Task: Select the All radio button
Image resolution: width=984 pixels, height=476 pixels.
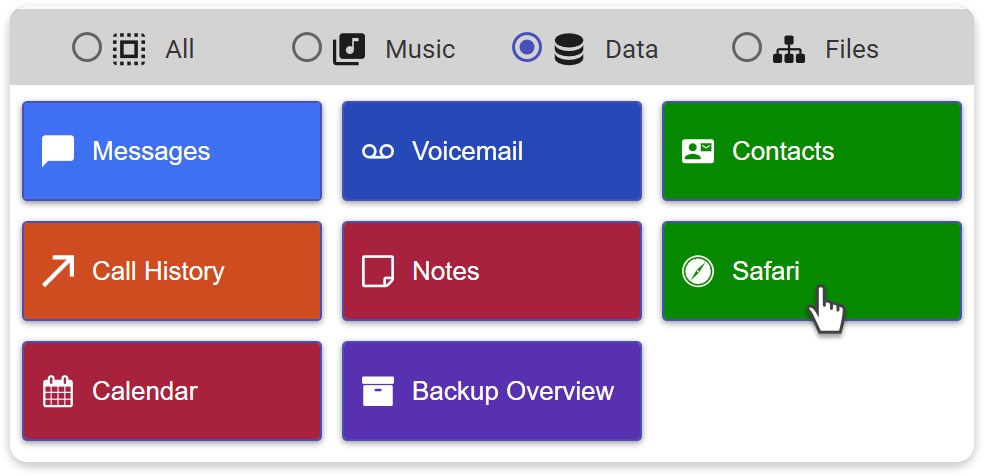Action: tap(88, 48)
